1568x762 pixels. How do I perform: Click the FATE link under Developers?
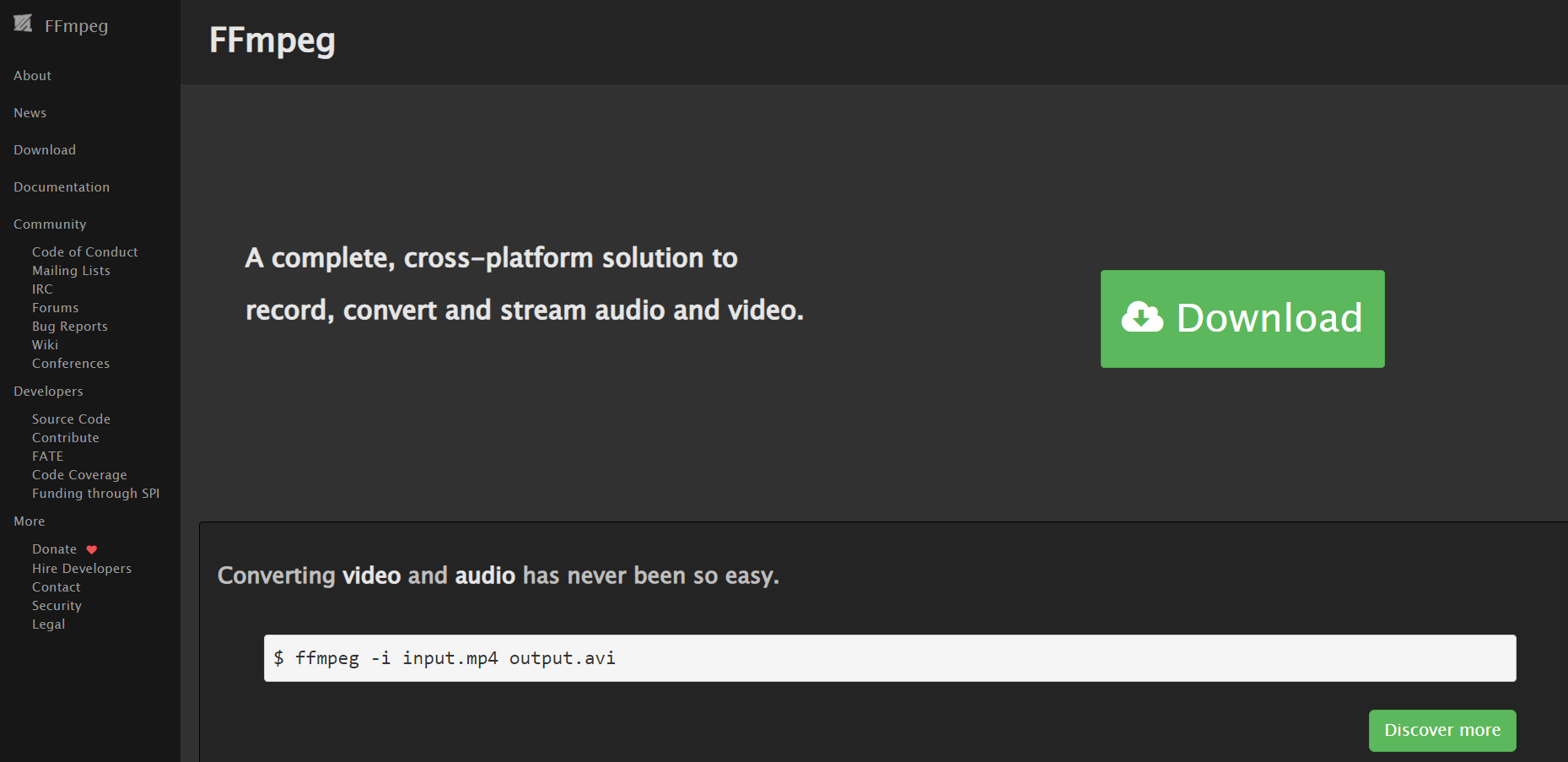47,457
